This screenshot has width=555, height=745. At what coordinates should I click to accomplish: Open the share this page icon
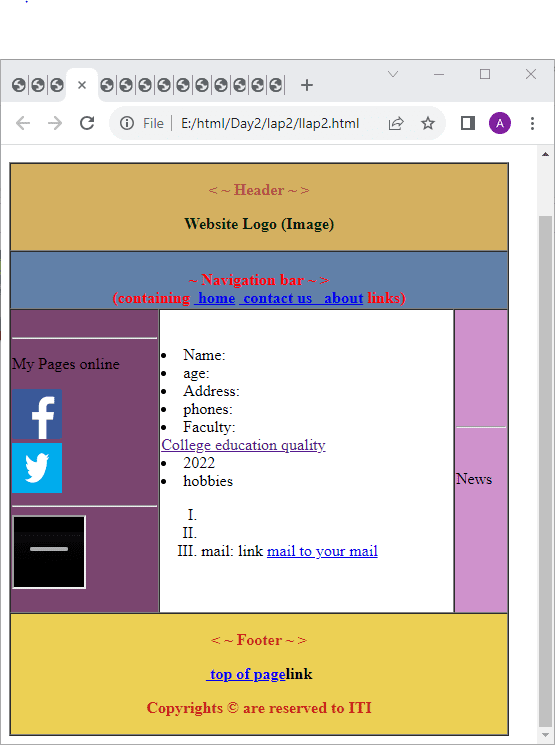pyautogui.click(x=396, y=124)
